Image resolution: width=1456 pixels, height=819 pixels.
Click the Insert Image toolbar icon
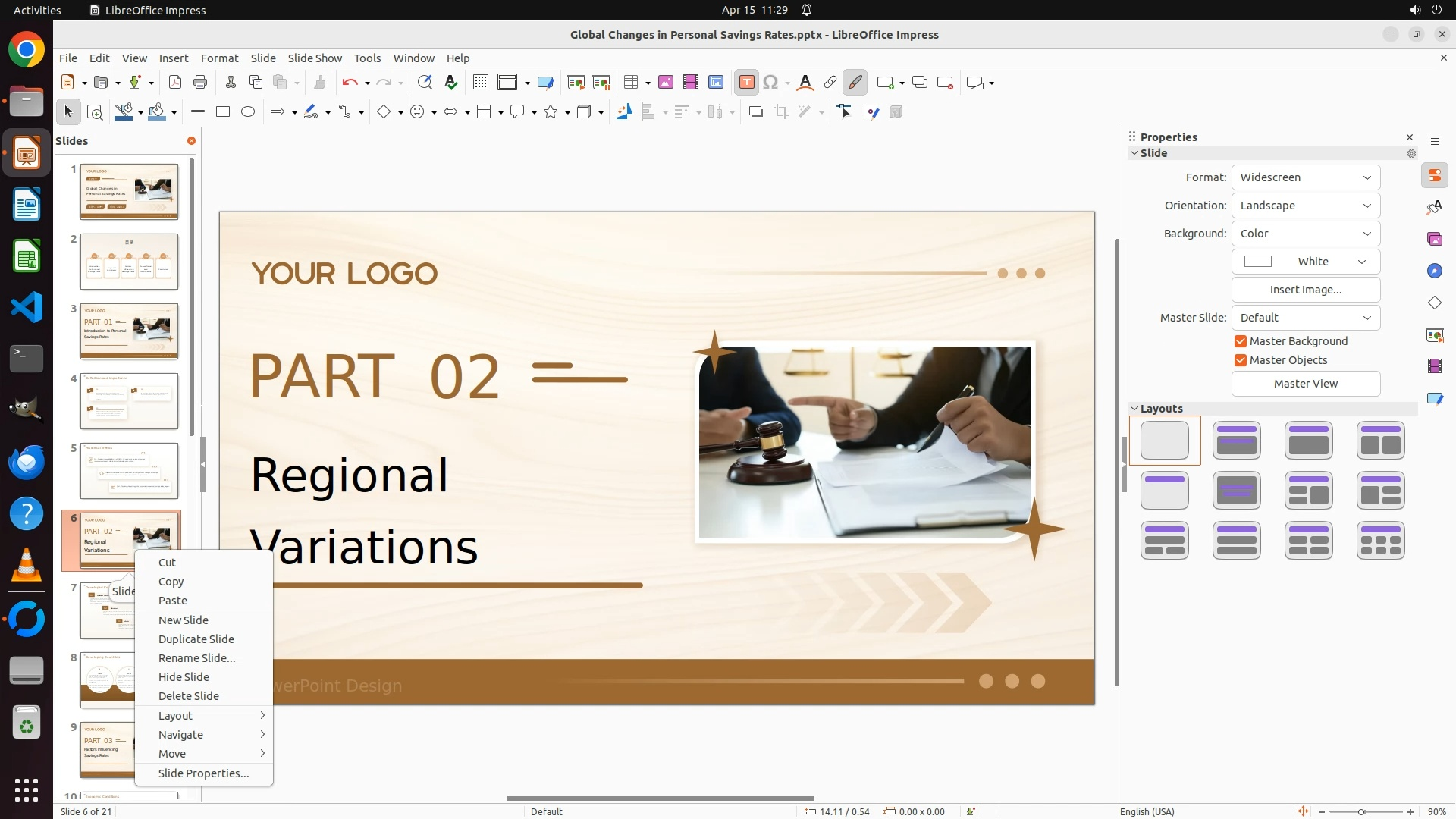tap(666, 83)
